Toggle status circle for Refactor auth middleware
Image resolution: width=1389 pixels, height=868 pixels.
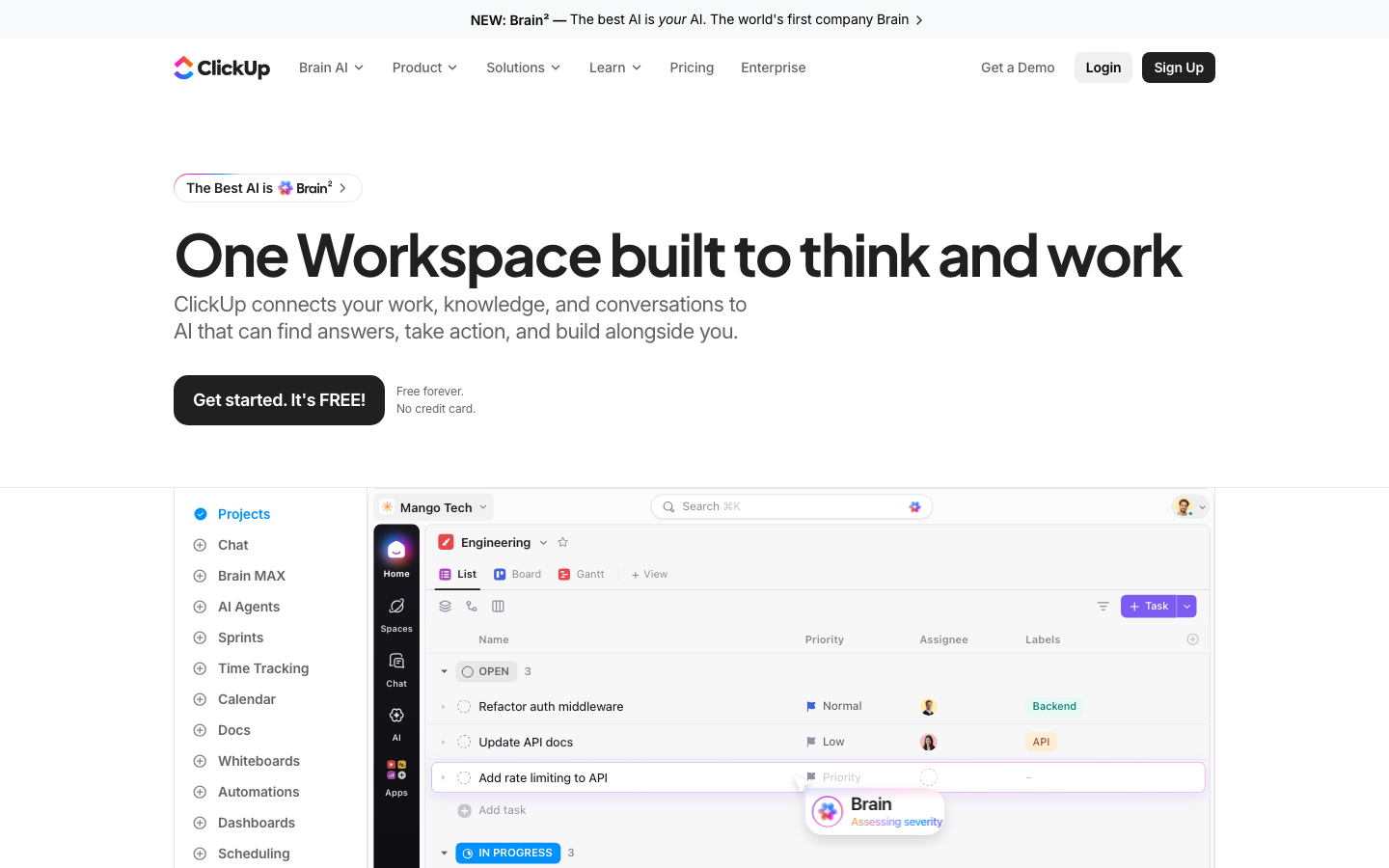[x=464, y=706]
